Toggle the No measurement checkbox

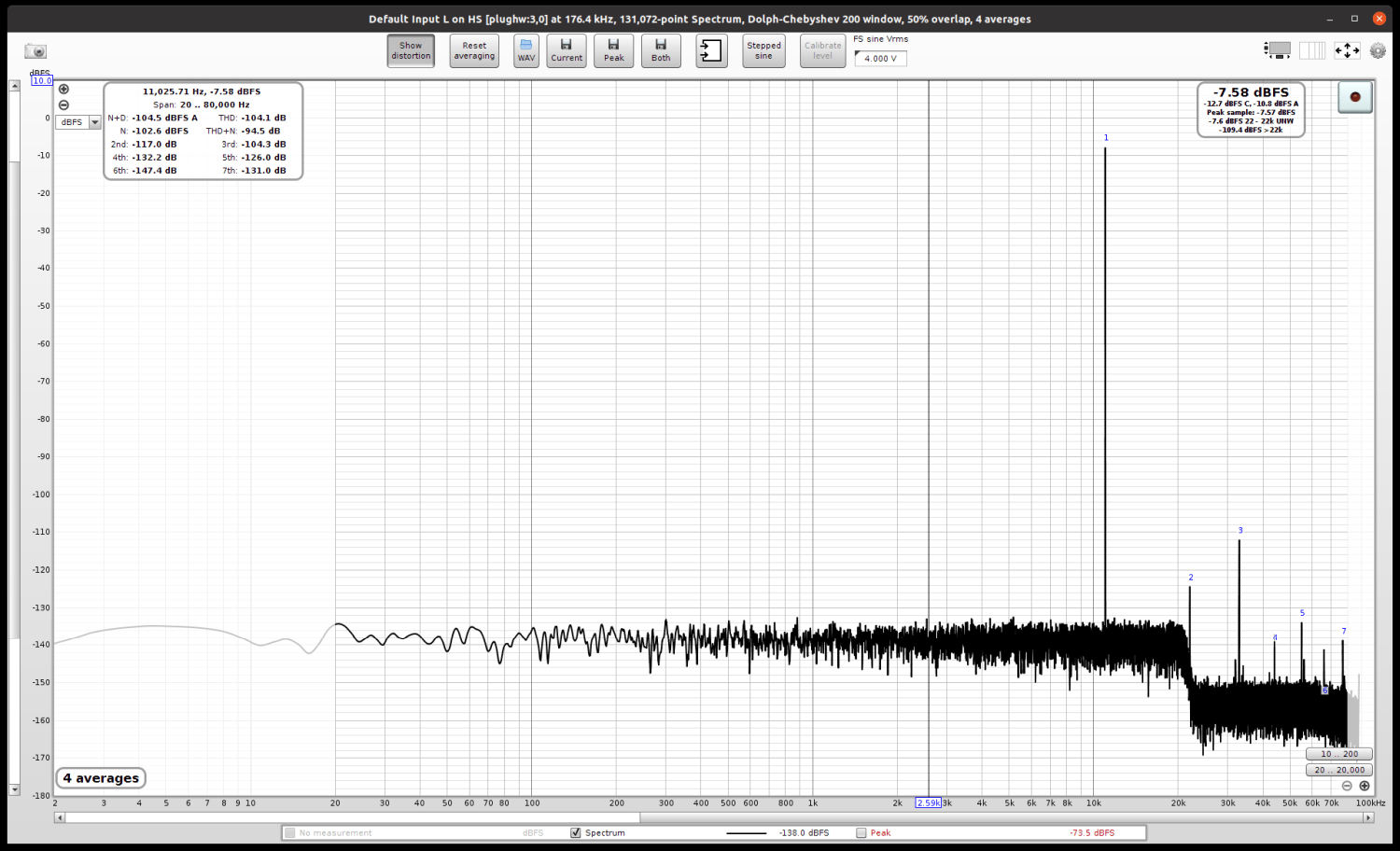[x=290, y=832]
